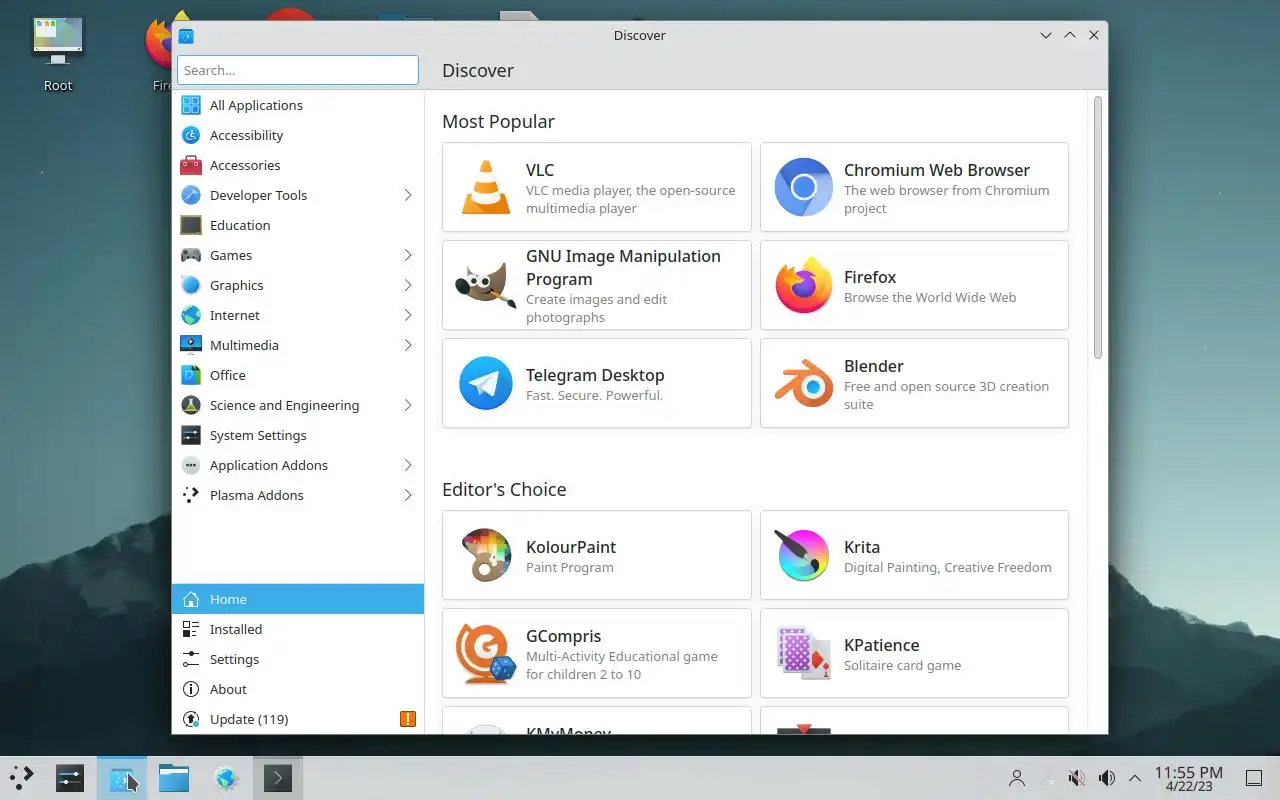Launch the Konsole terminal from taskbar
Screen dimensions: 1280x800
pyautogui.click(x=278, y=777)
